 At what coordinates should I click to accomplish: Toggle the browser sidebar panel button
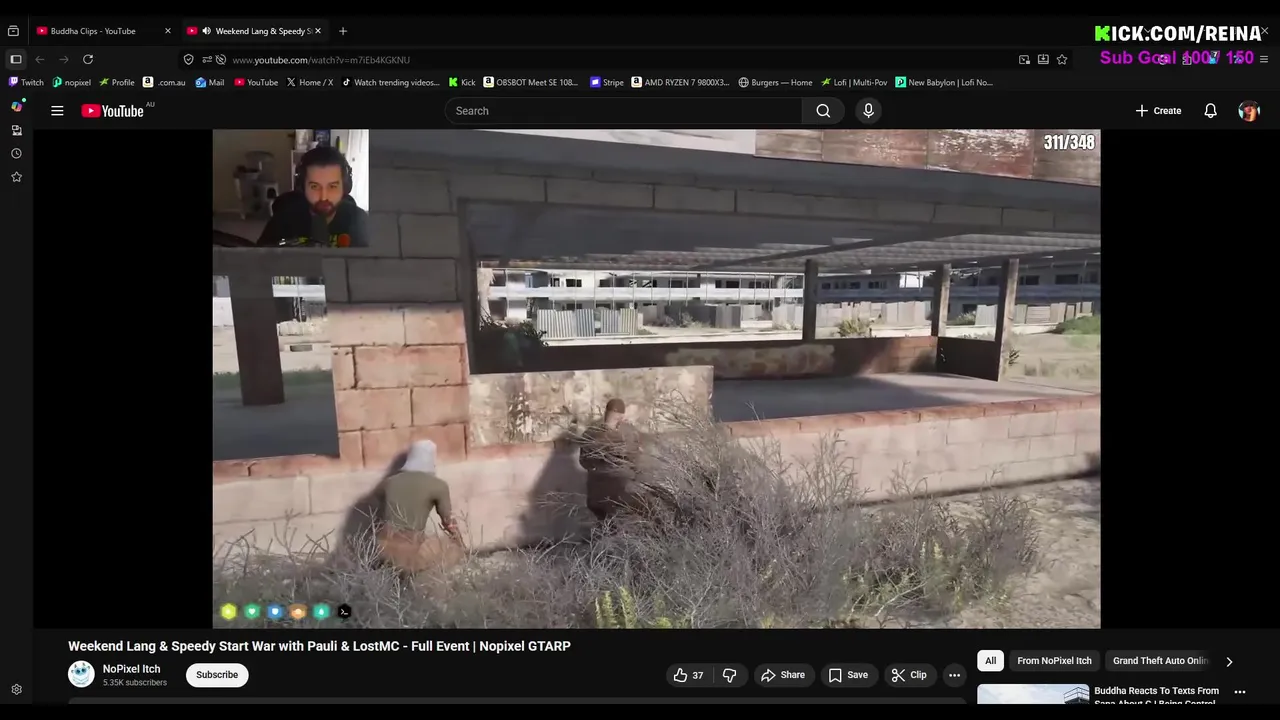[x=16, y=60]
